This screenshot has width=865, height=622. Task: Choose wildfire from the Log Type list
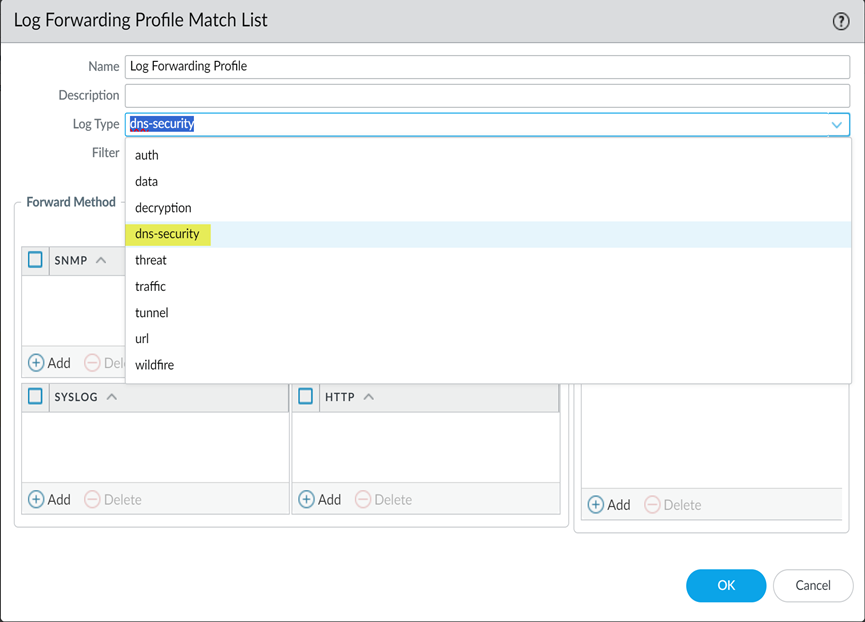click(x=155, y=365)
